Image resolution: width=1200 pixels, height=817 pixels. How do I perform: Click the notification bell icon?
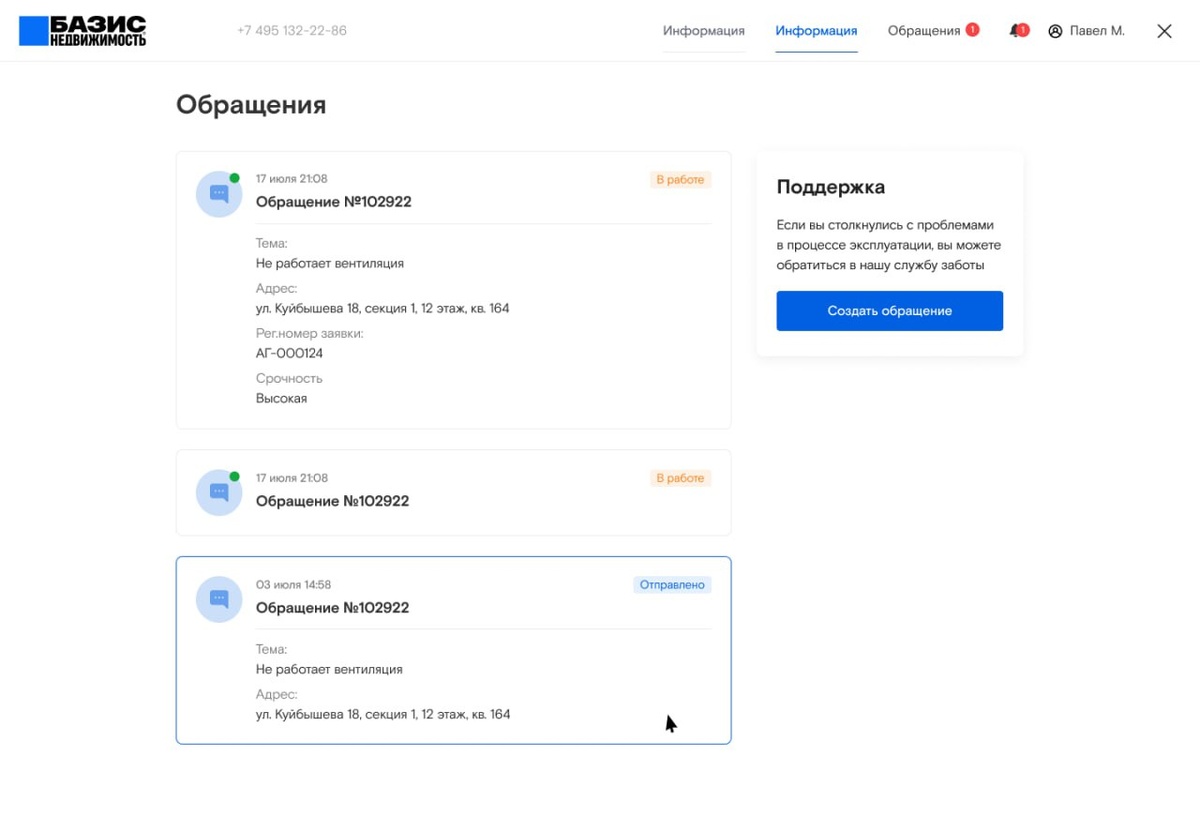coord(1017,31)
